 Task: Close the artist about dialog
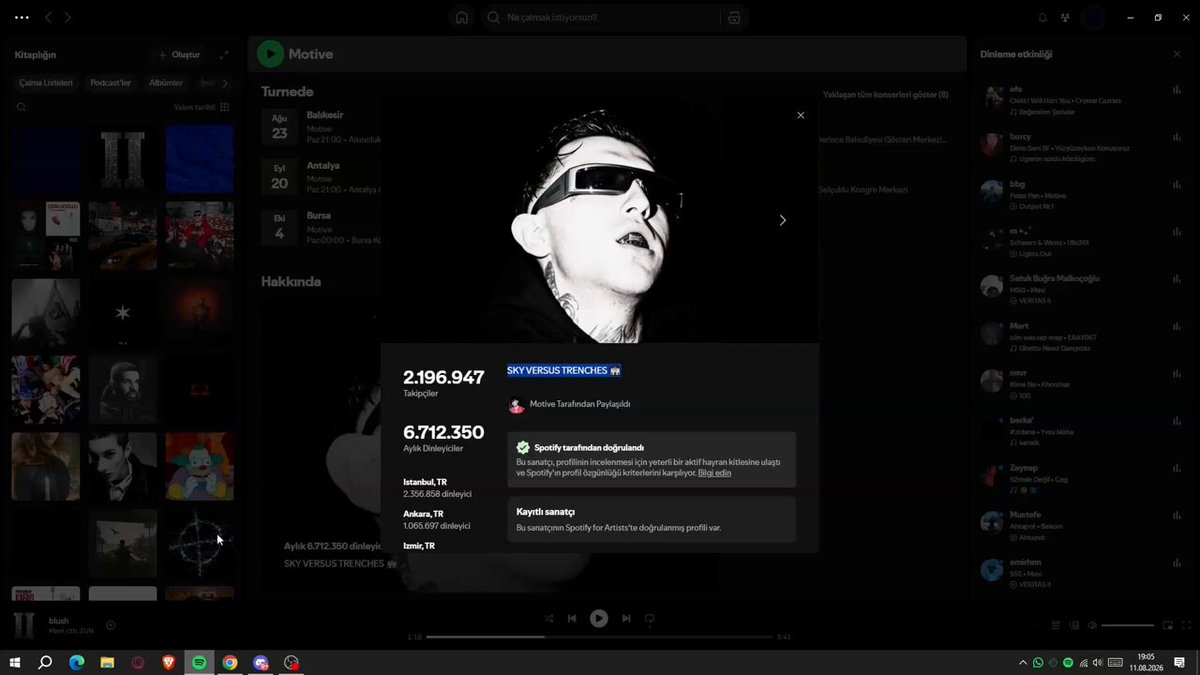[x=800, y=115]
